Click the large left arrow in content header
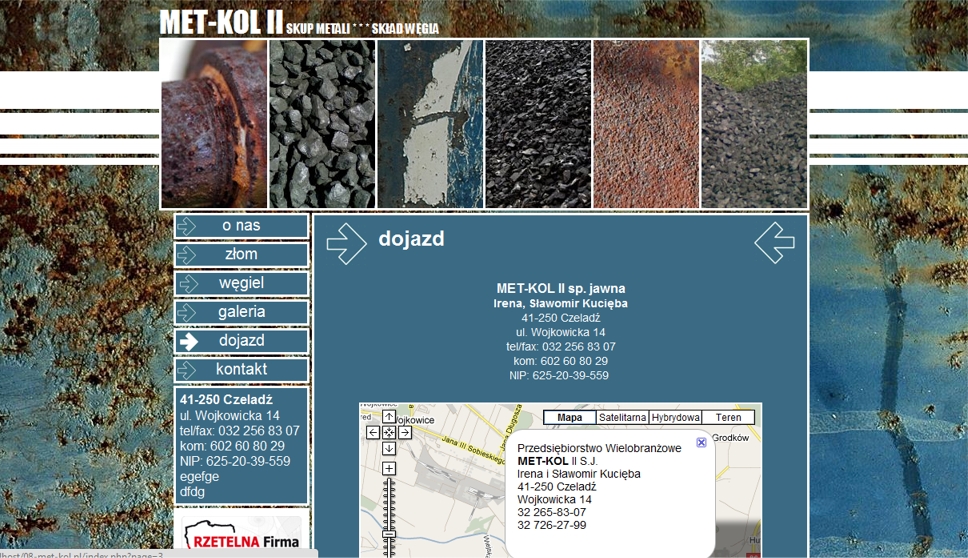 point(774,243)
